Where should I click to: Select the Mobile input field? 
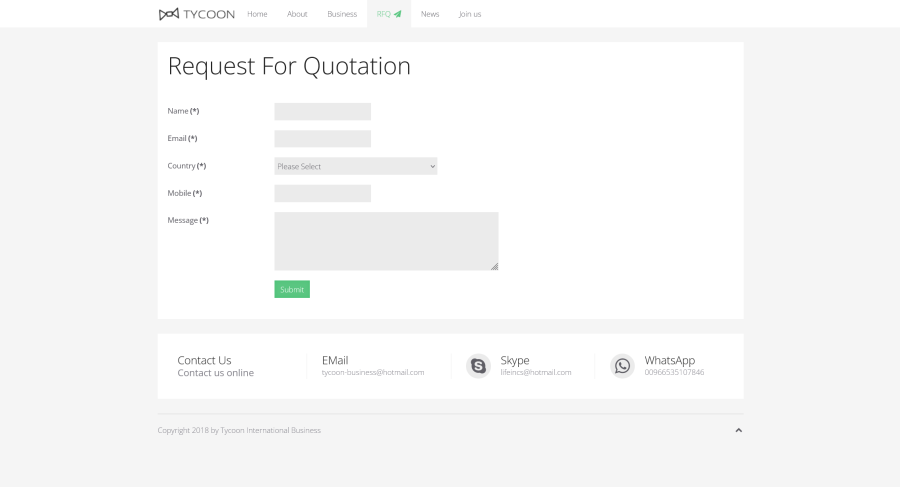(x=322, y=193)
